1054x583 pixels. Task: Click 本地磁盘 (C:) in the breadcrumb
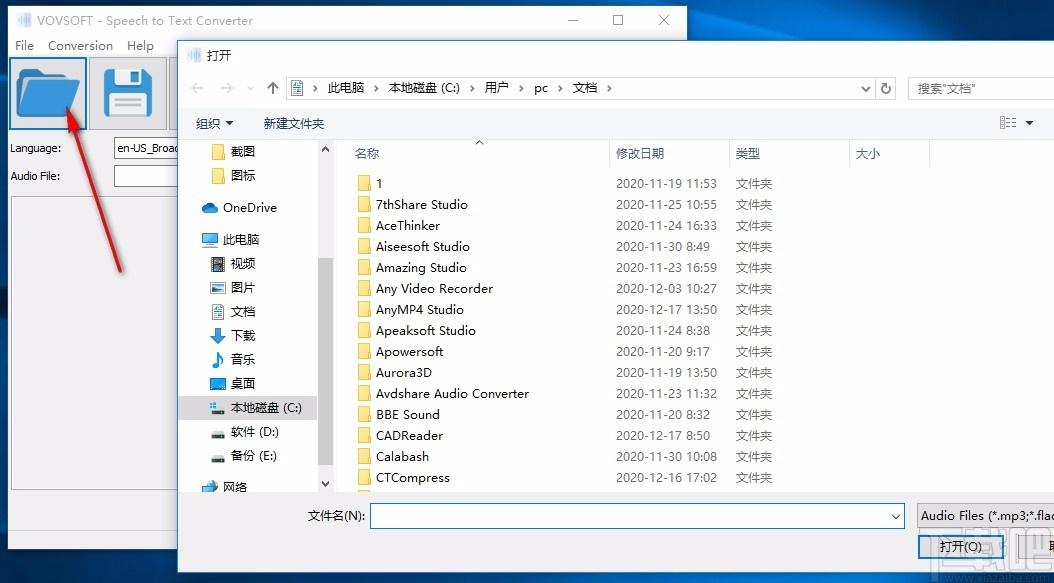(x=424, y=88)
